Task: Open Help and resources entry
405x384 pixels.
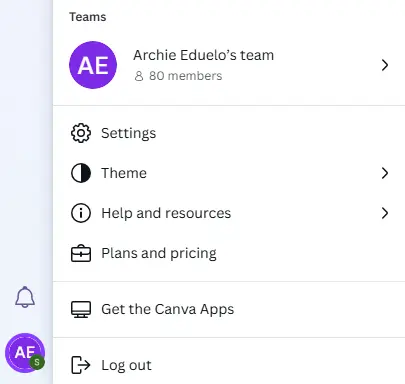Action: click(x=229, y=213)
